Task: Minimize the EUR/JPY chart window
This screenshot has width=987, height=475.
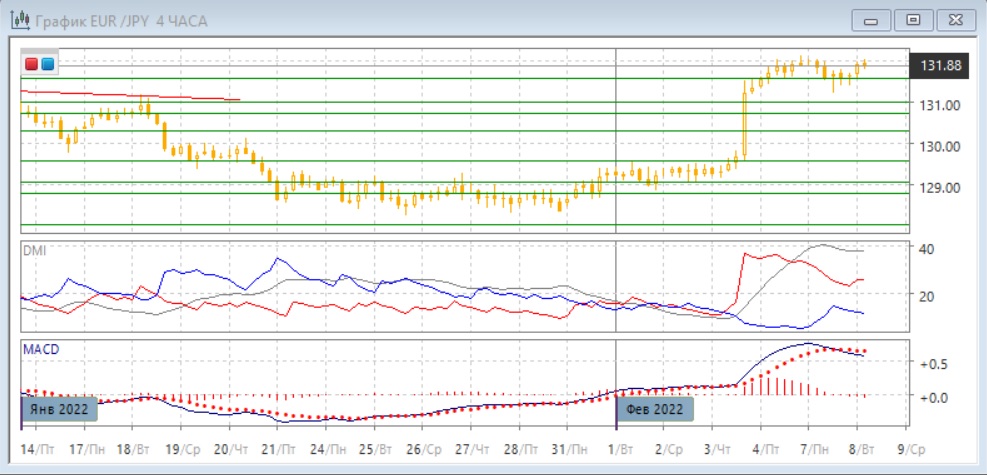Action: click(x=871, y=20)
